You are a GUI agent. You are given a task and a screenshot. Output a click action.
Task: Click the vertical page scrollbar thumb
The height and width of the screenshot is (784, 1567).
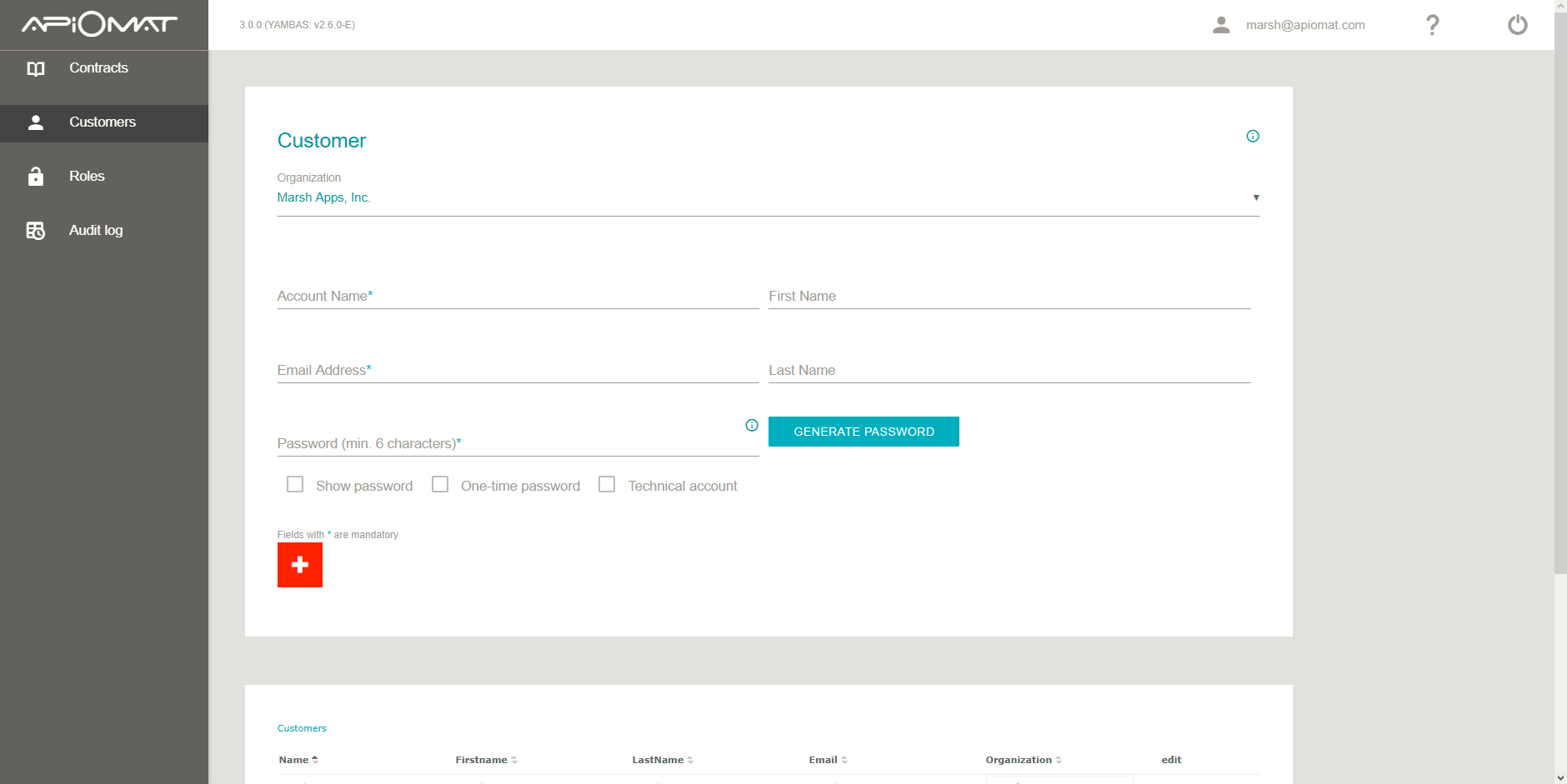pos(1560,292)
